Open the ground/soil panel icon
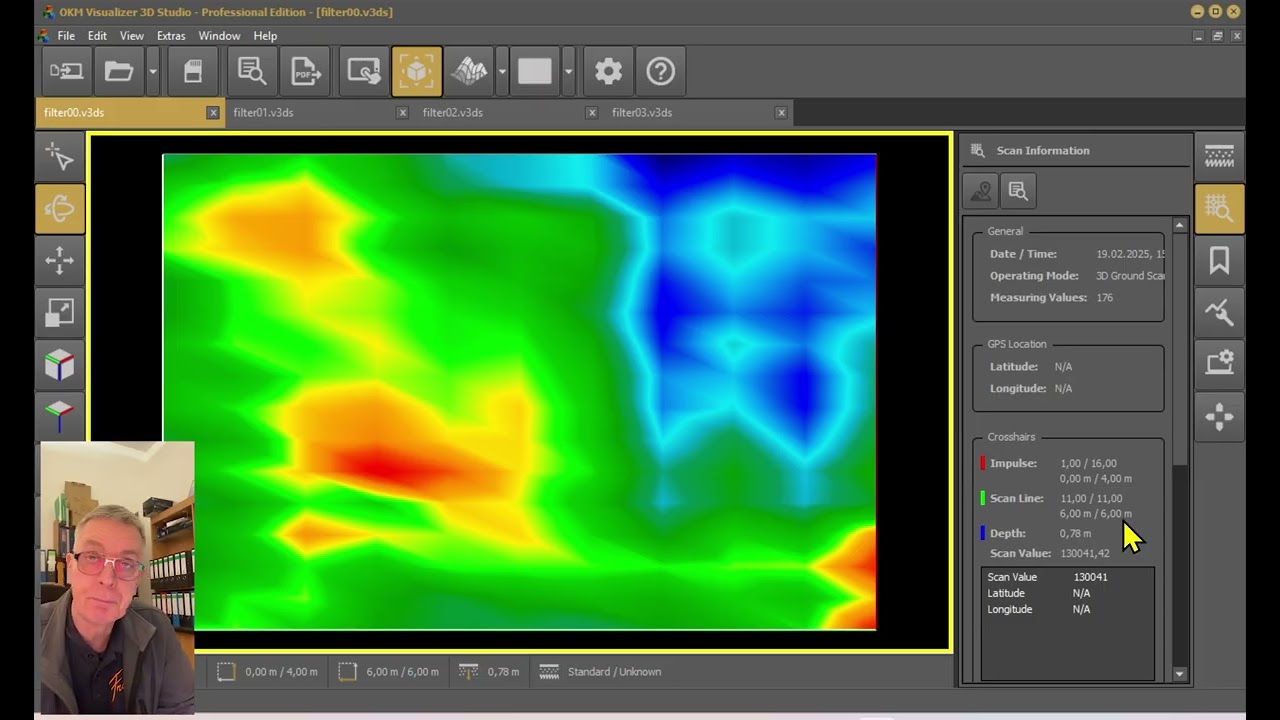 coord(1219,157)
